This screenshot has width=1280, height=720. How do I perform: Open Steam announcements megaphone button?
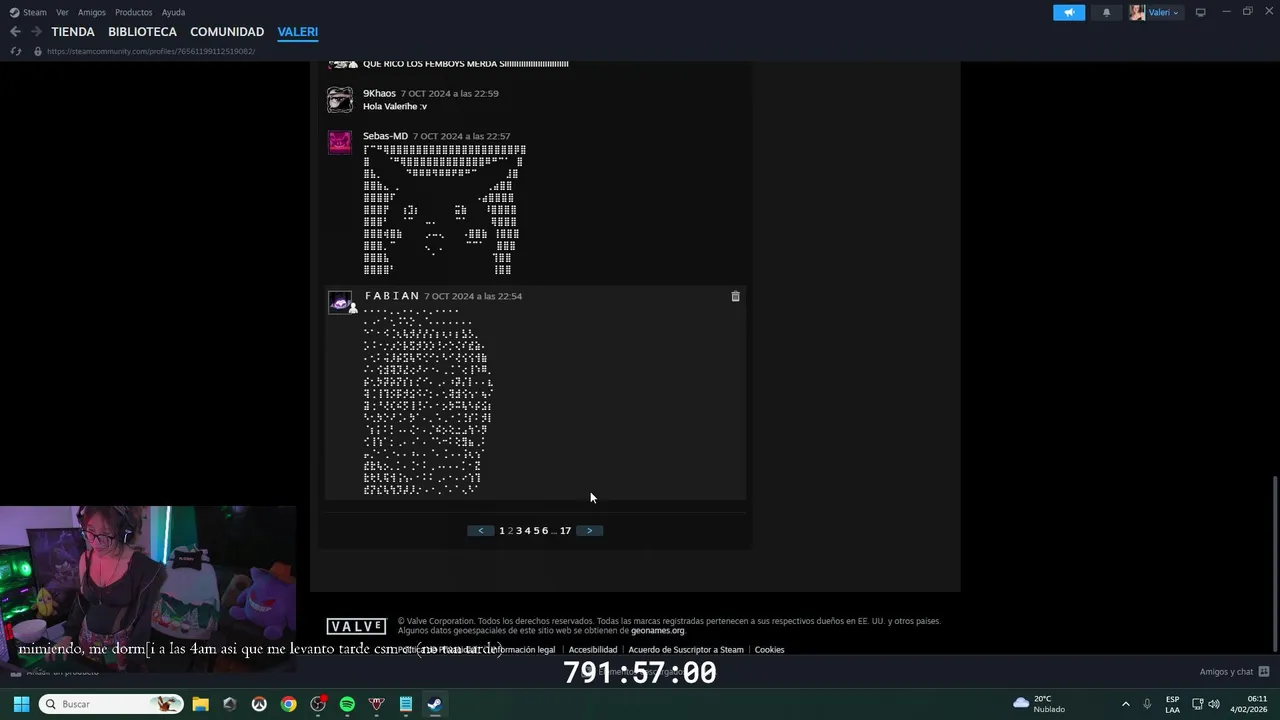(1069, 12)
